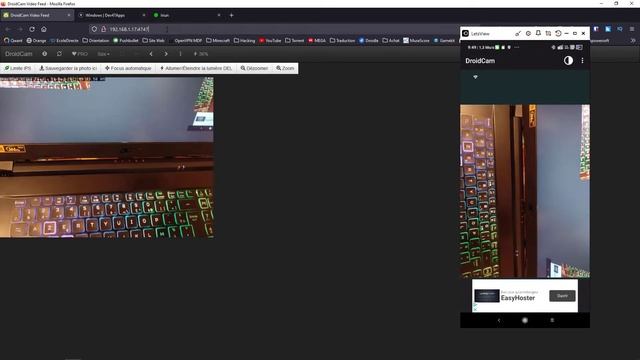Viewport: 640px width, 360px height.
Task: Click the phone camera preview in LetsView
Action: (525, 191)
